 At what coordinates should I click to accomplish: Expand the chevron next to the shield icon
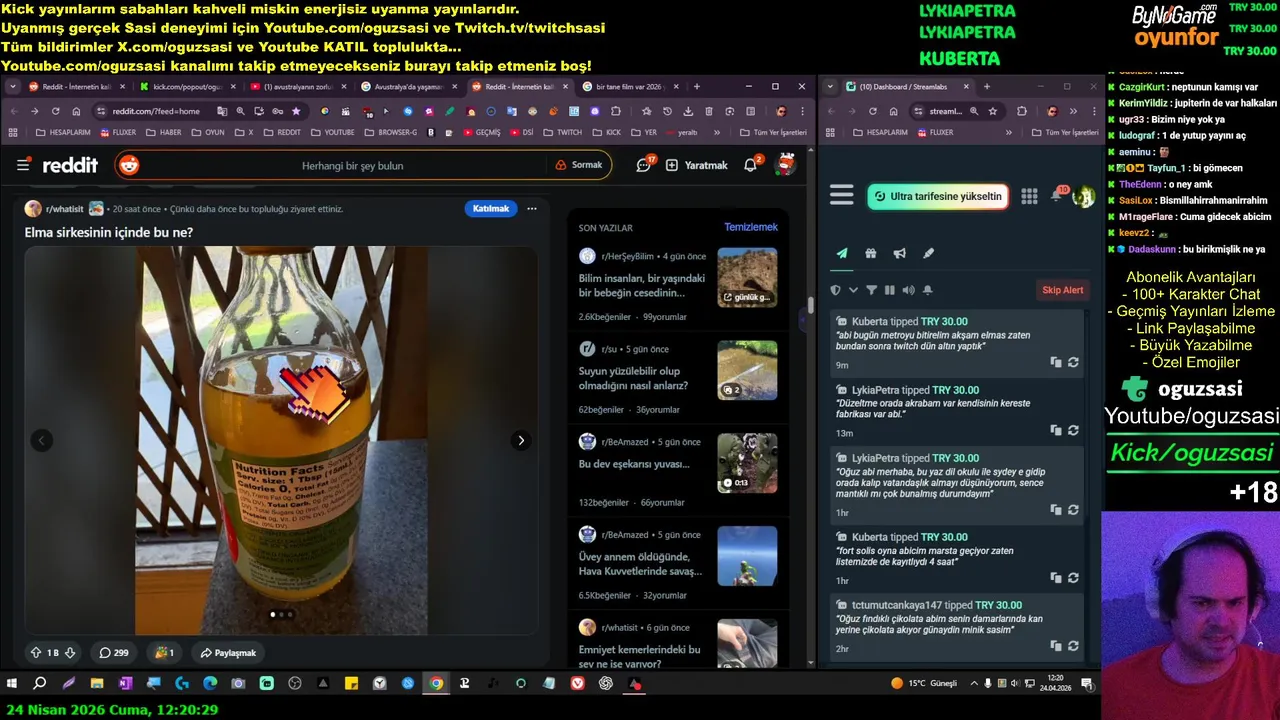853,290
